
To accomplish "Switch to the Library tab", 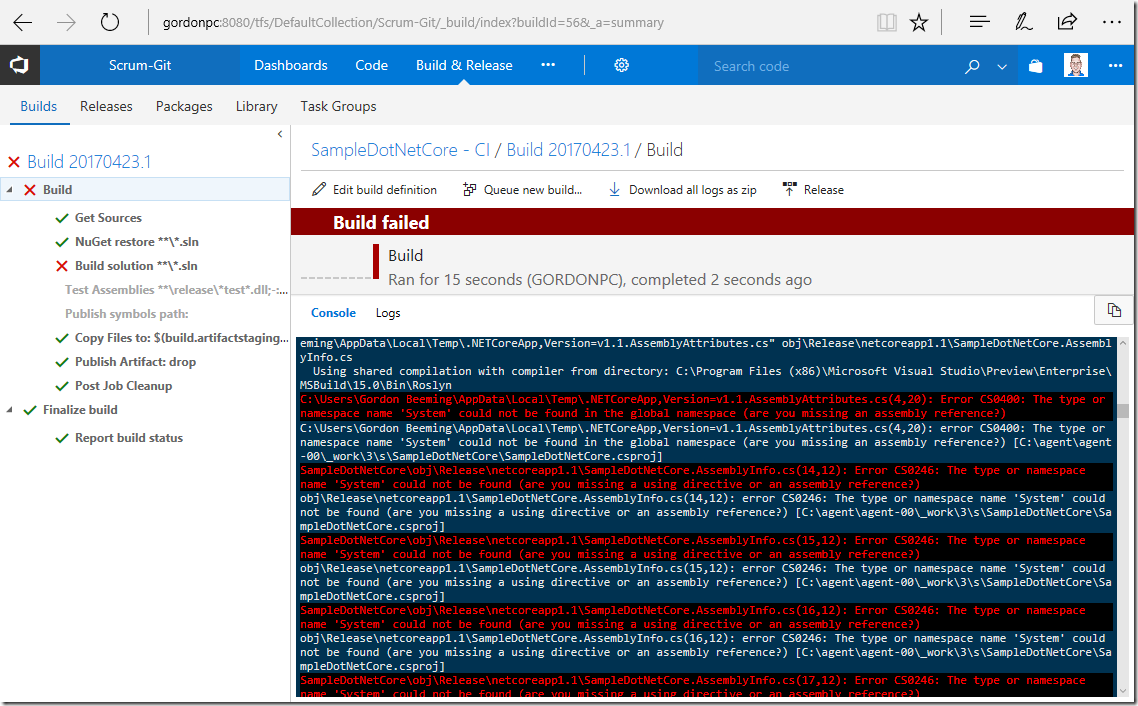I will tap(256, 106).
